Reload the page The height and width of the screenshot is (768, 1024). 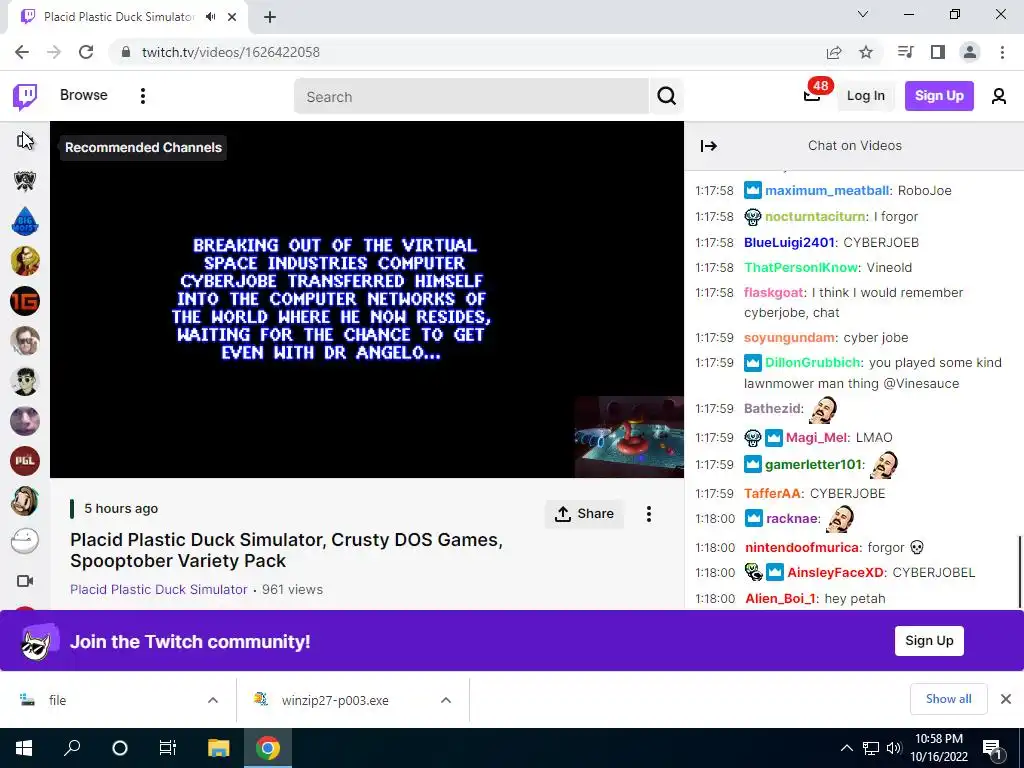tap(86, 52)
